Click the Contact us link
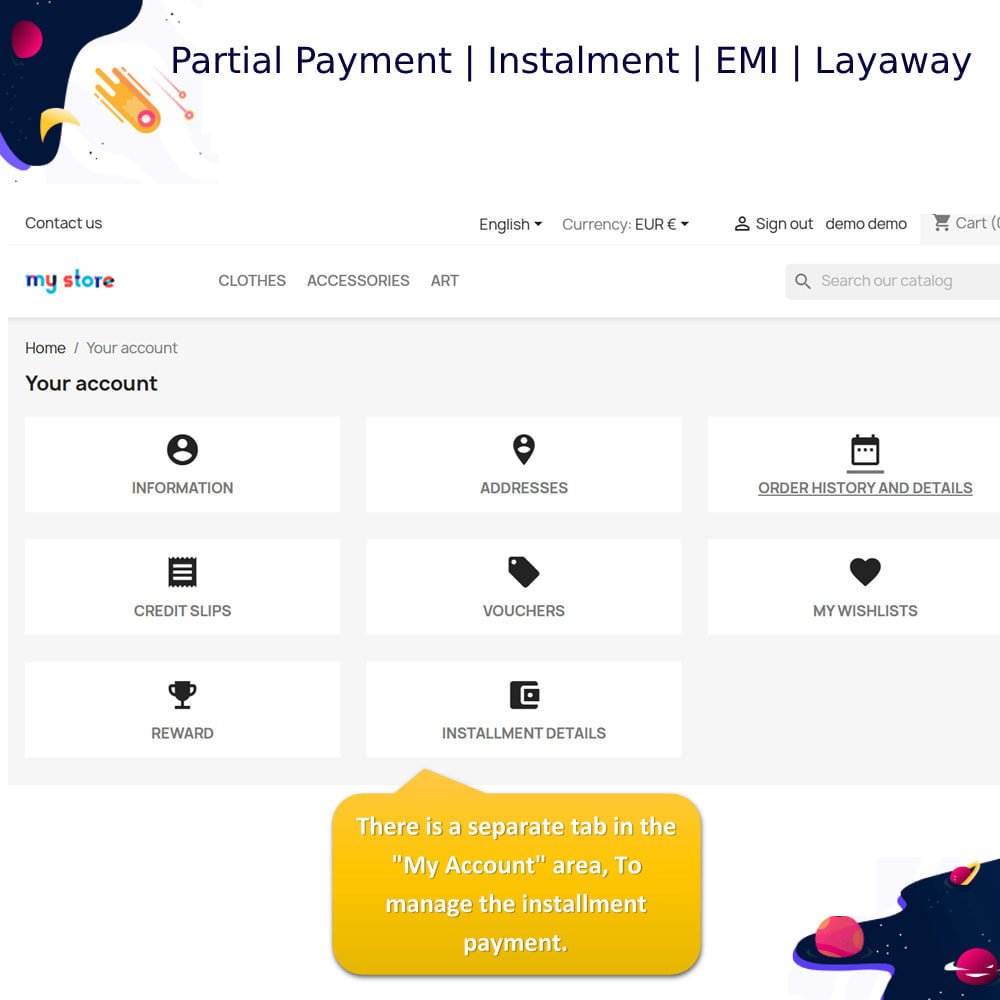The height and width of the screenshot is (1000, 1000). click(x=63, y=223)
